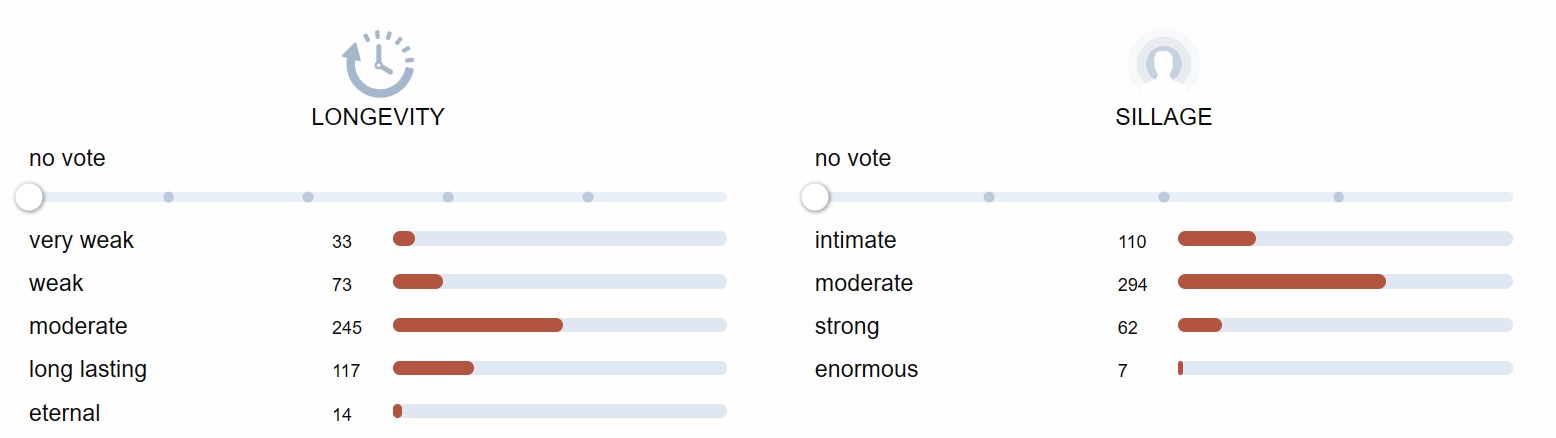This screenshot has height=438, width=1556.
Task: Select the third dot on Longevity slider
Action: [308, 197]
